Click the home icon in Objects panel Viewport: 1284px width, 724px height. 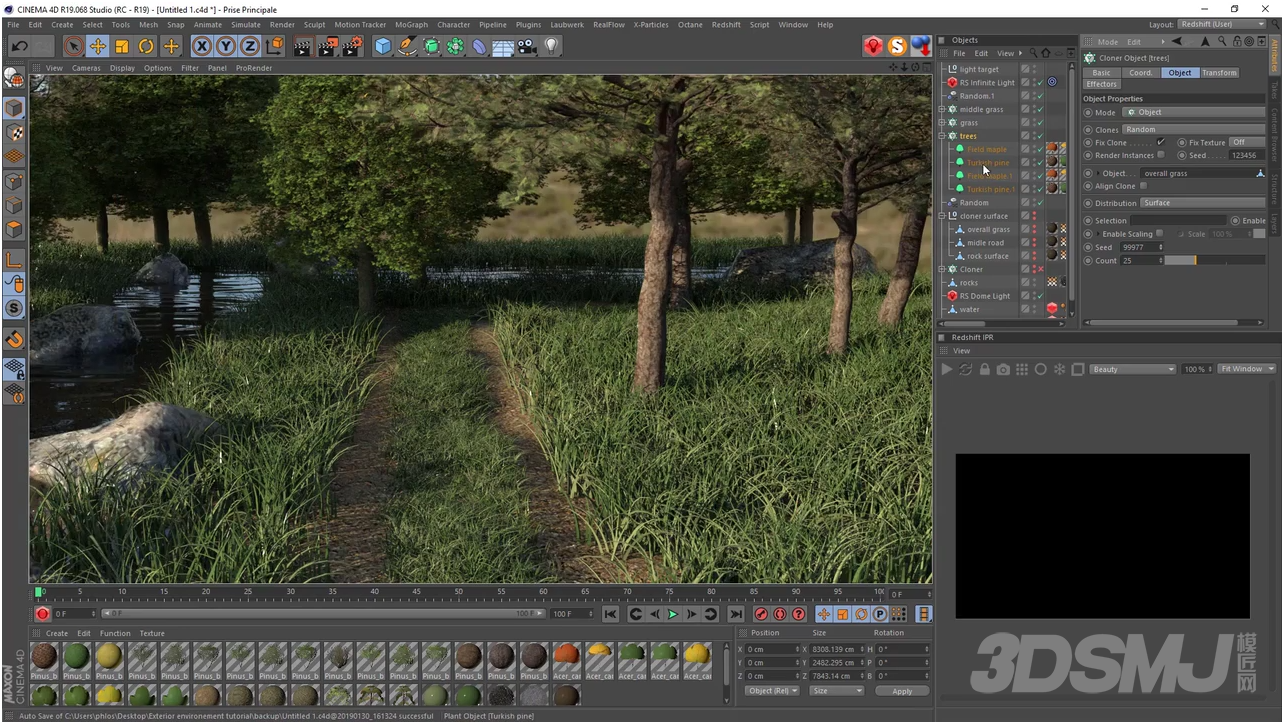point(1046,53)
